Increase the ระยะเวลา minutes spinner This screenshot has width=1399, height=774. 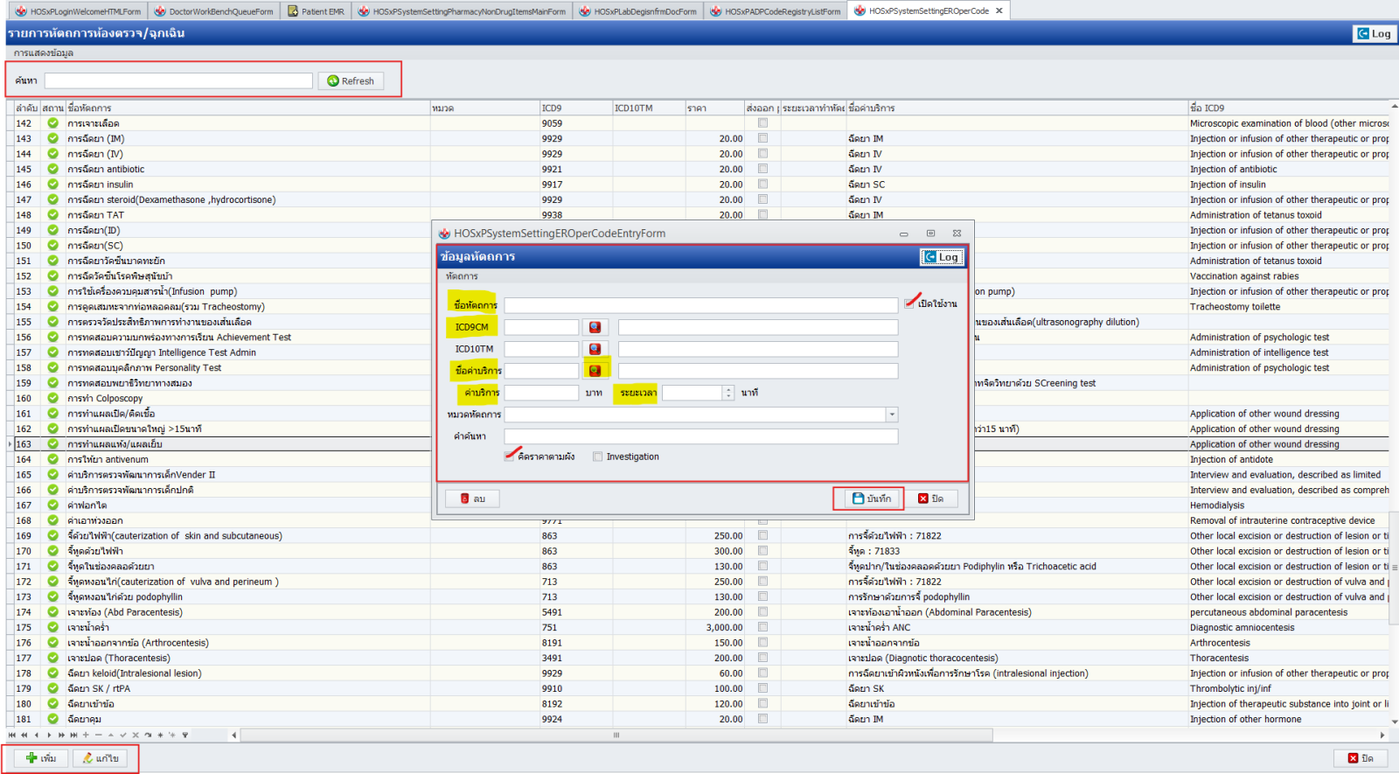[x=728, y=389]
